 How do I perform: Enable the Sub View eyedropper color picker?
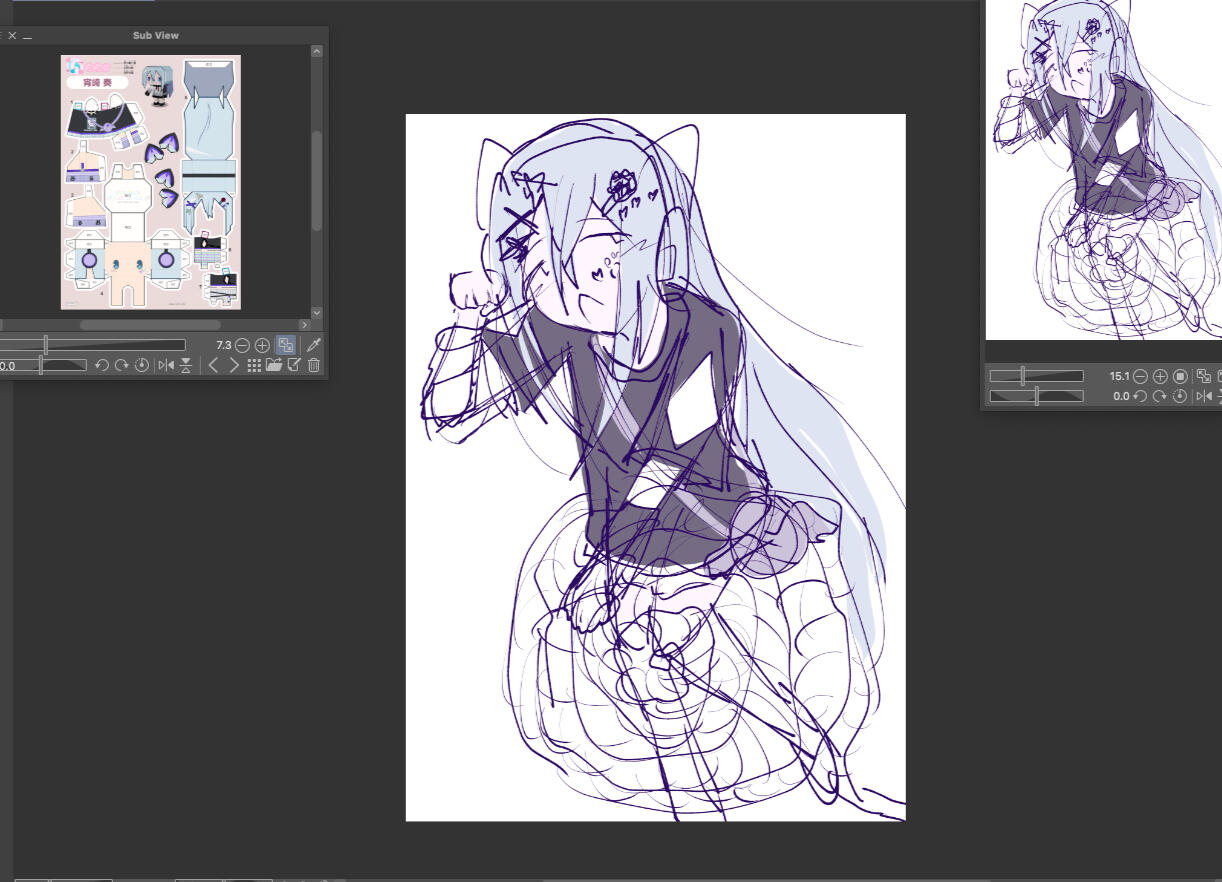(x=313, y=345)
